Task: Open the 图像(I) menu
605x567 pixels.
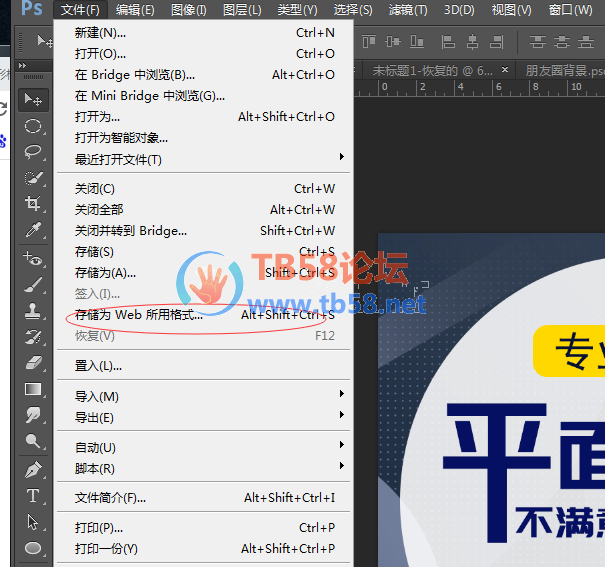Action: pyautogui.click(x=189, y=9)
